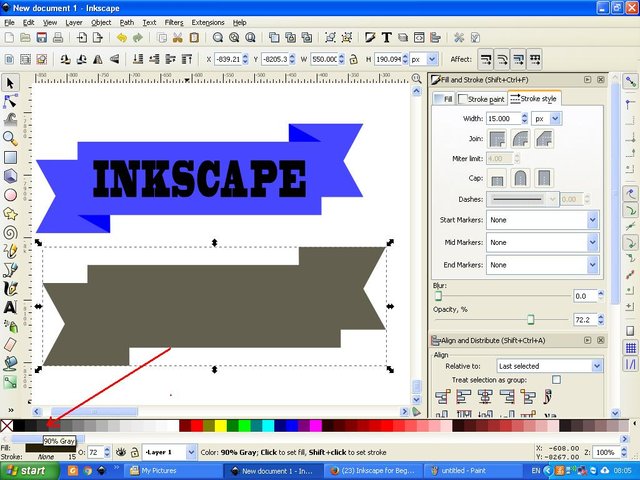Select the 3D box tool
The height and width of the screenshot is (480, 640).
tap(10, 176)
